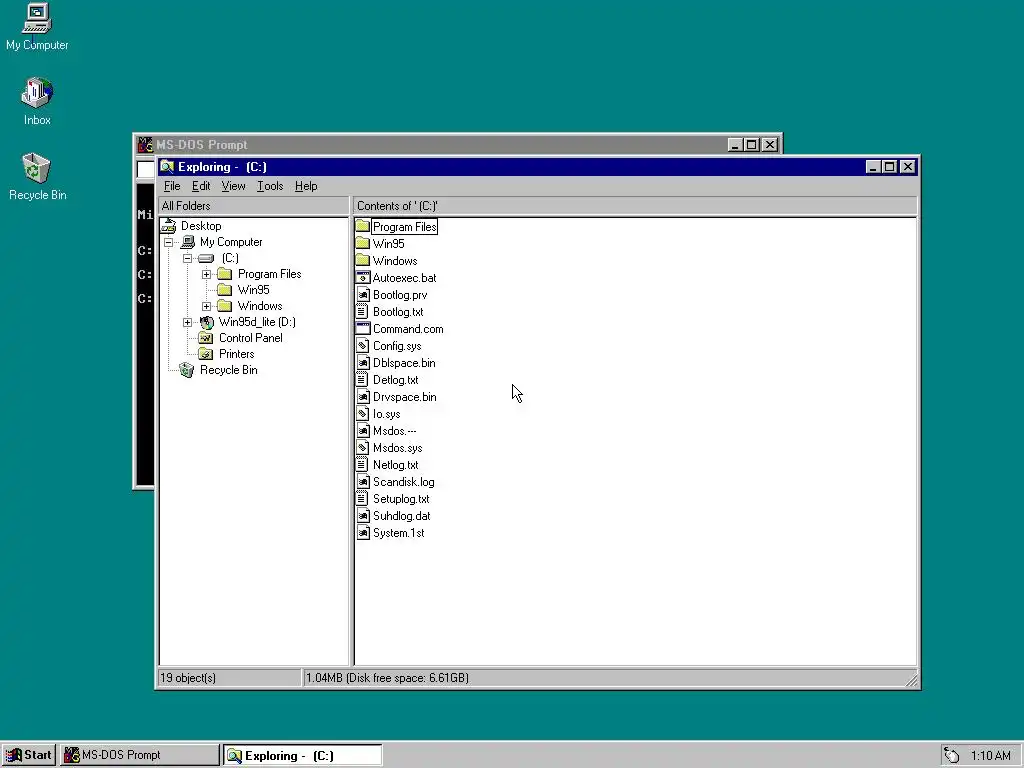
Task: Click the MS-DOS Prompt title bar icon
Action: tap(145, 144)
